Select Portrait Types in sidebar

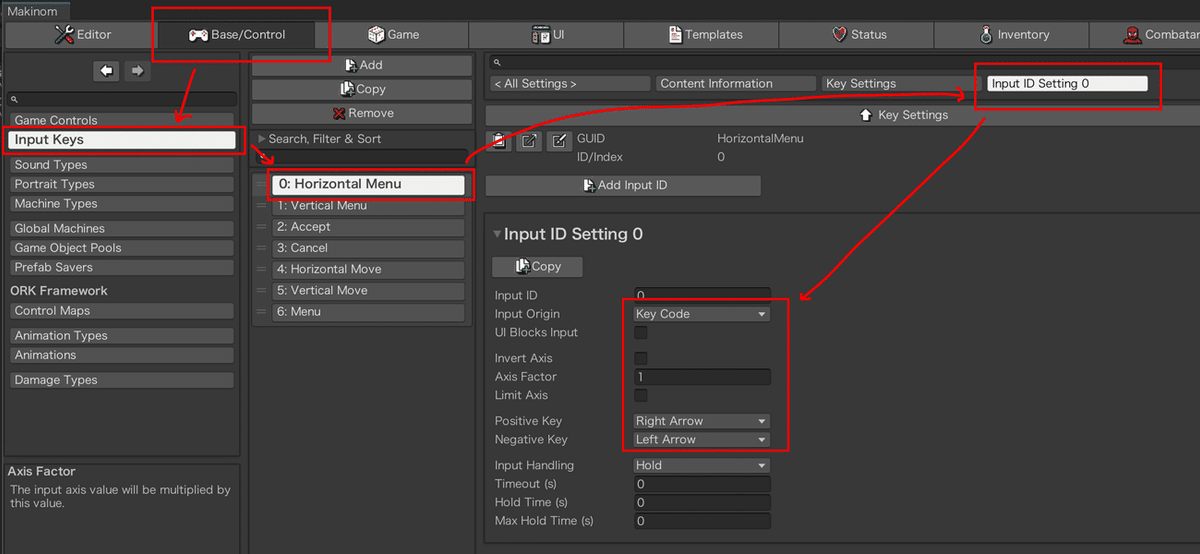(x=122, y=184)
